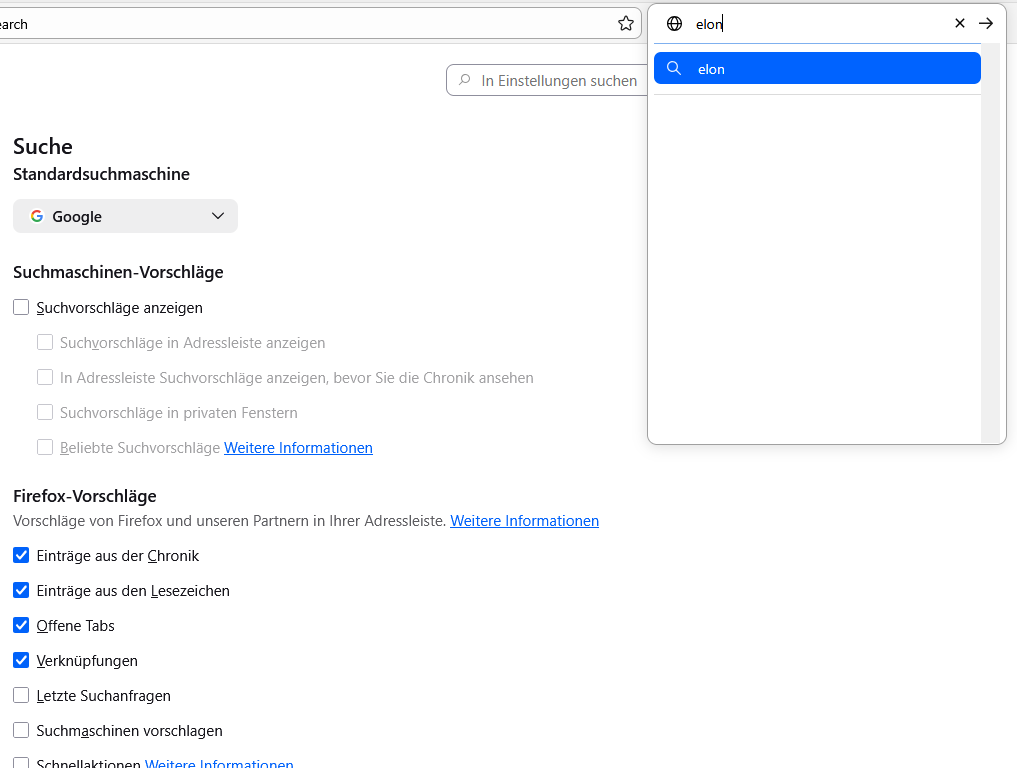Uncheck Einträge aus der Chronik
Viewport: 1017px width, 768px height.
pos(21,556)
